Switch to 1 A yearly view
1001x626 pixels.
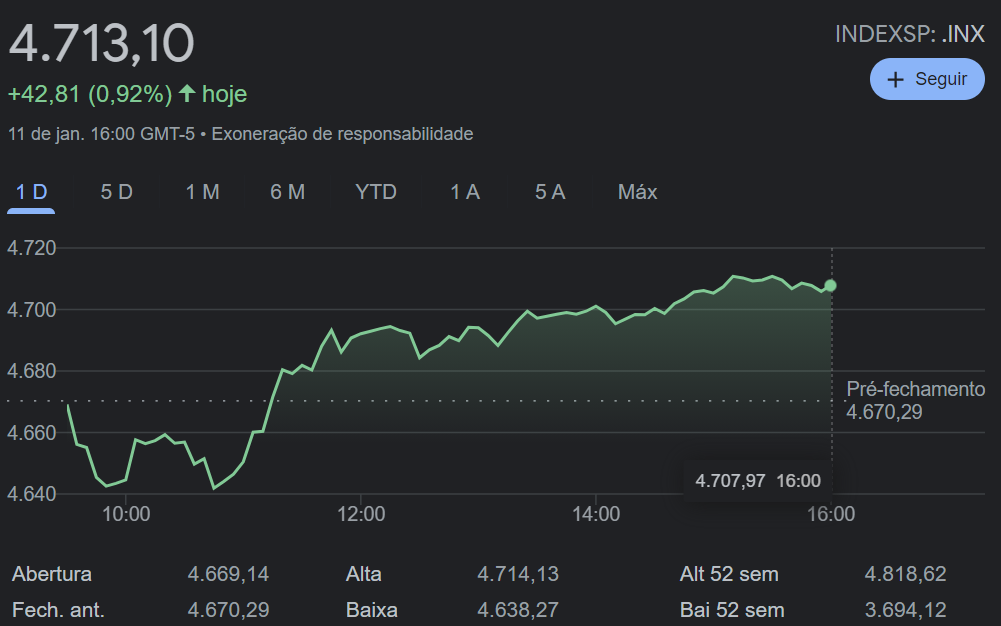click(464, 192)
